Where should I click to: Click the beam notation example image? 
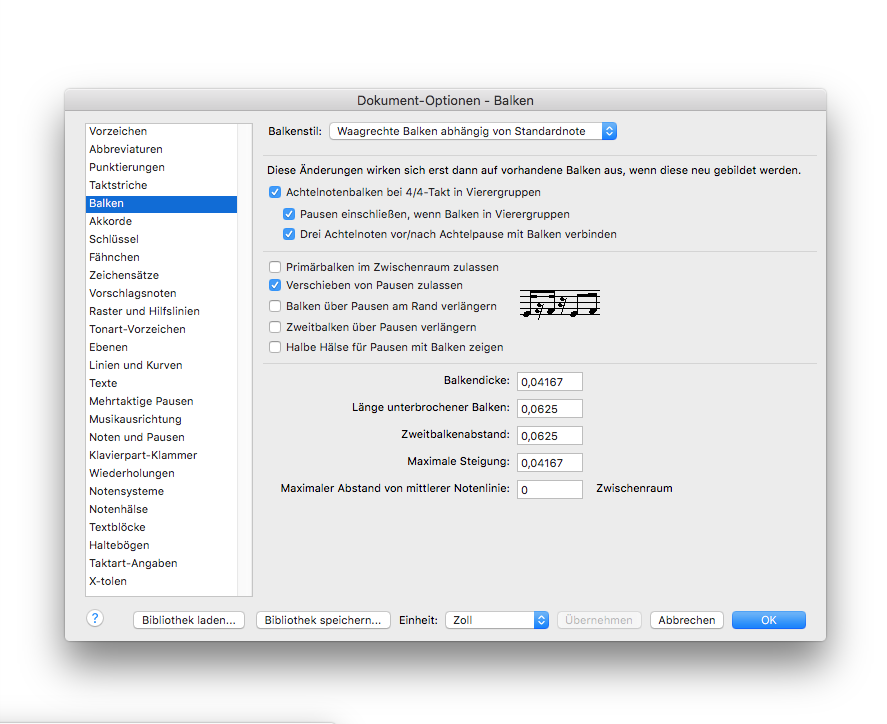pyautogui.click(x=559, y=304)
